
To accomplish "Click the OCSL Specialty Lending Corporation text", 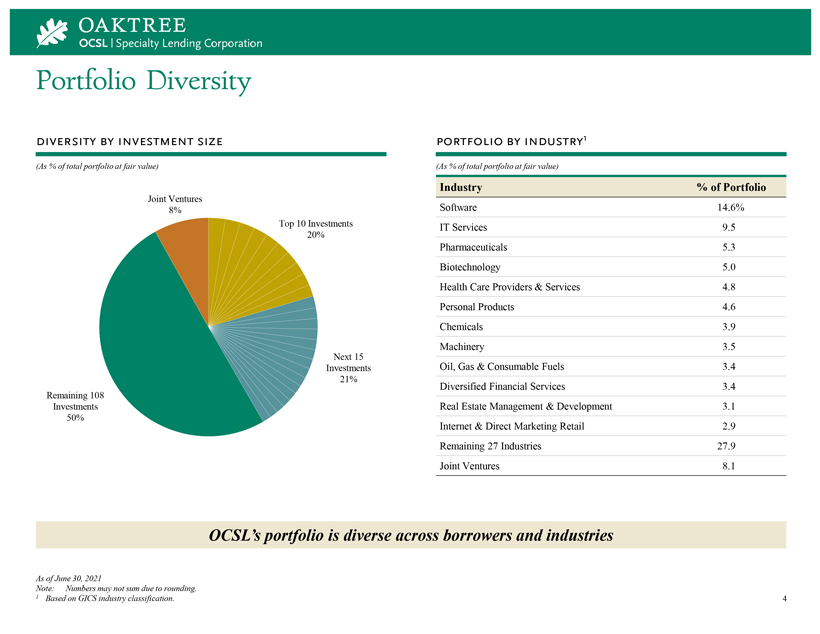I will coord(170,43).
